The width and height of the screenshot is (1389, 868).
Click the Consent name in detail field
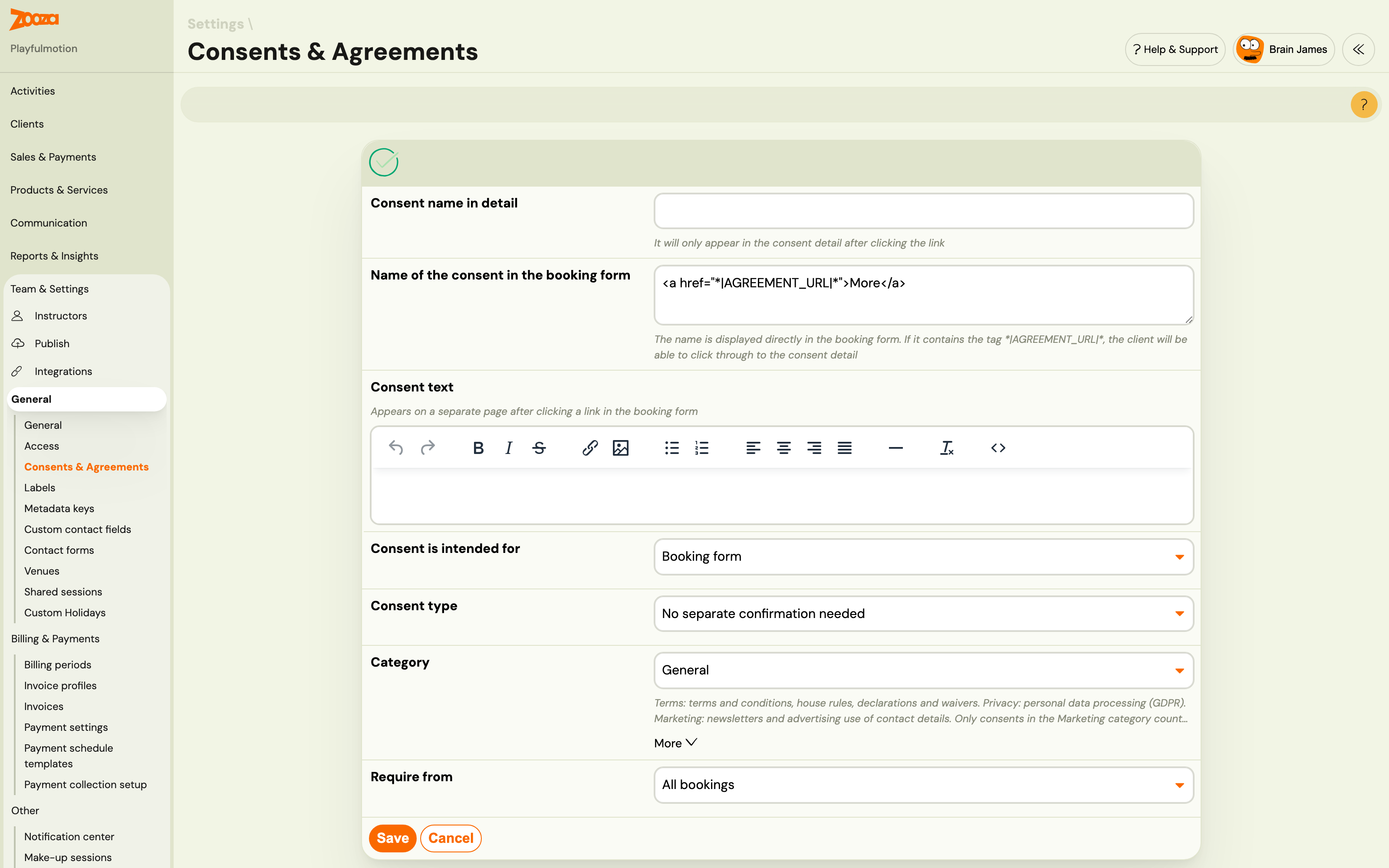tap(924, 210)
